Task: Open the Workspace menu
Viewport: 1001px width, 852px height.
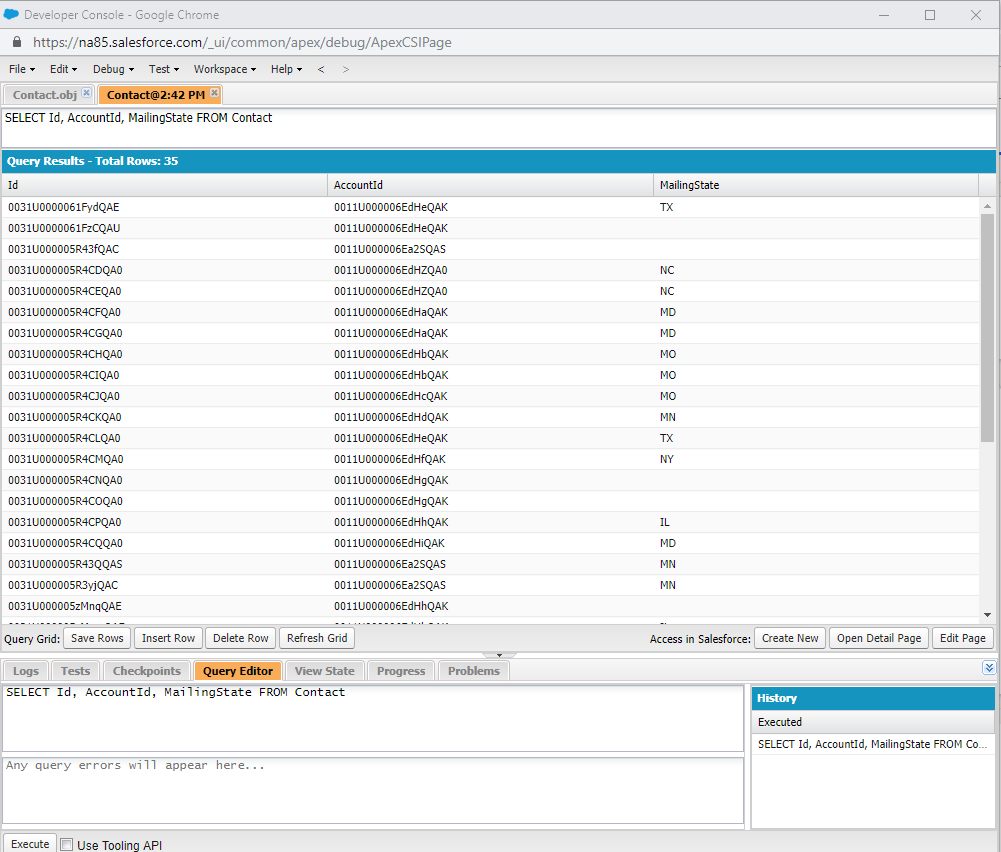Action: (x=225, y=69)
